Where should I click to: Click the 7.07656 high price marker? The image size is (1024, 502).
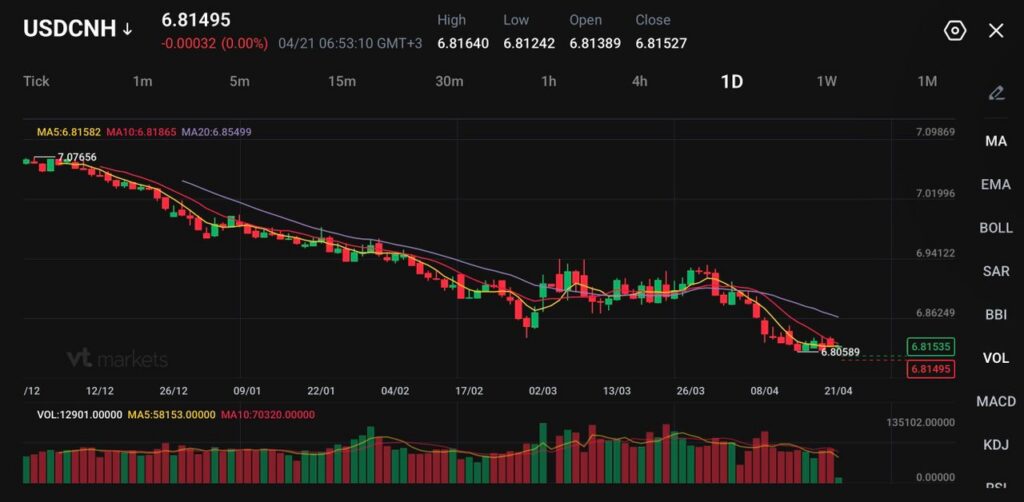pos(77,157)
